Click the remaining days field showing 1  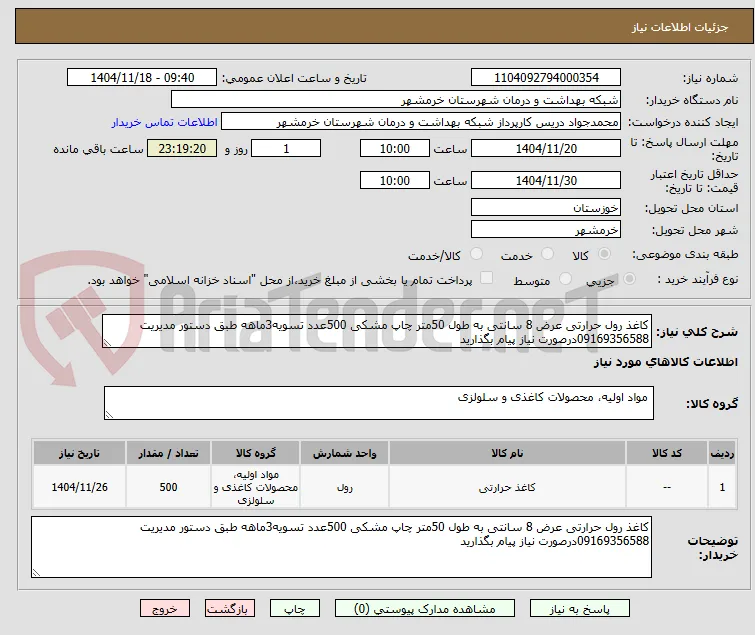[286, 148]
